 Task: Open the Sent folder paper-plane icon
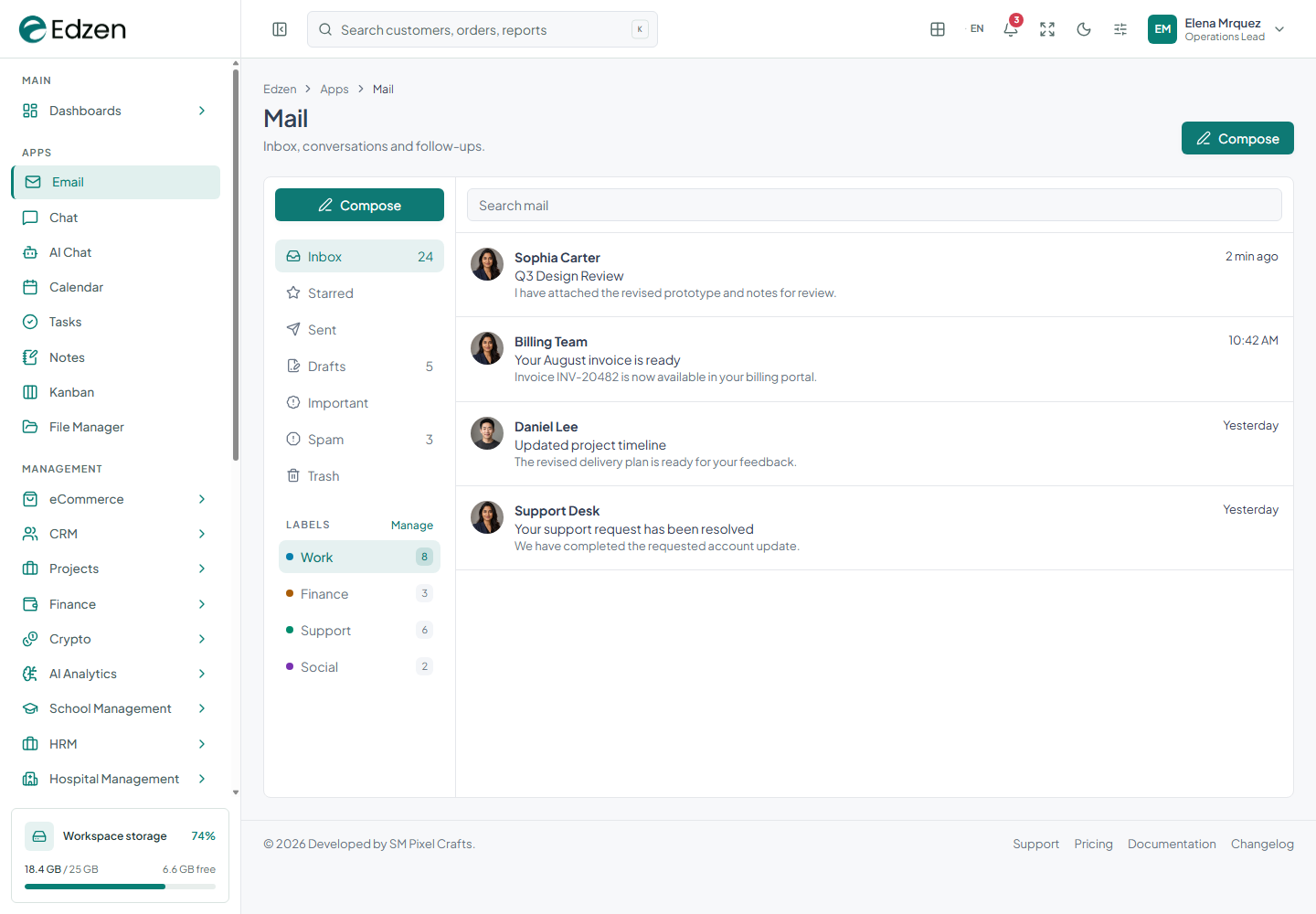coord(293,329)
